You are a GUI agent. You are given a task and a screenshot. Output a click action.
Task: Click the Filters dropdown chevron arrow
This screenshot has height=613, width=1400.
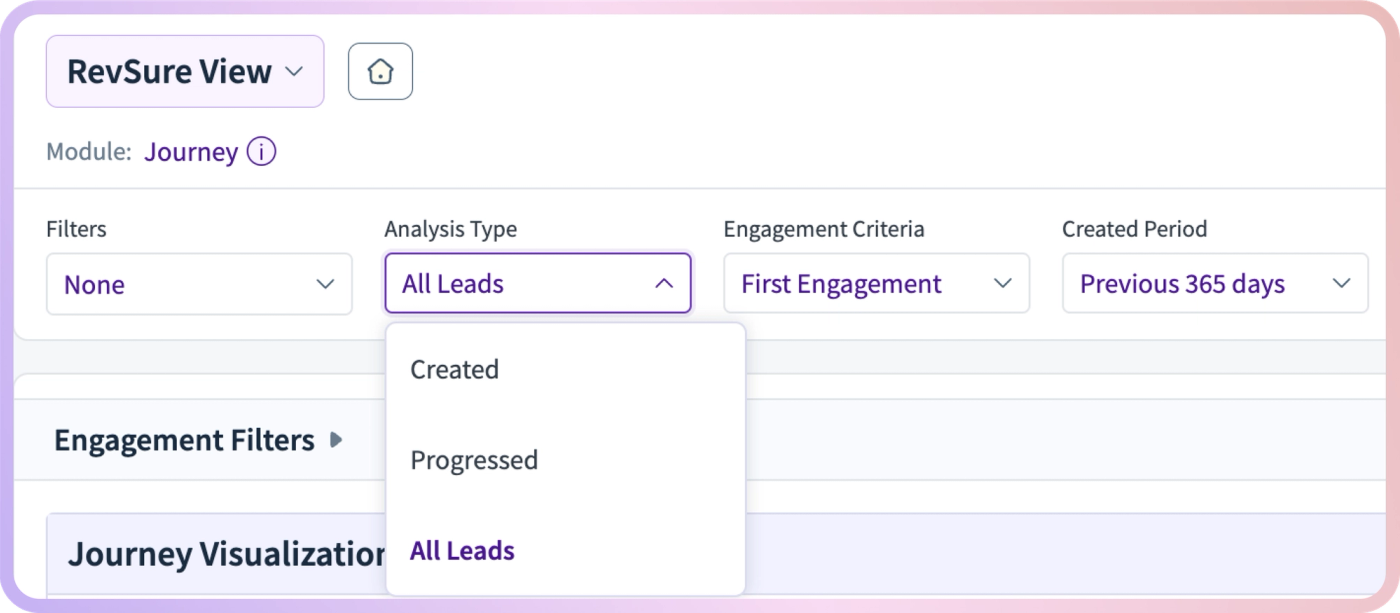click(x=325, y=284)
